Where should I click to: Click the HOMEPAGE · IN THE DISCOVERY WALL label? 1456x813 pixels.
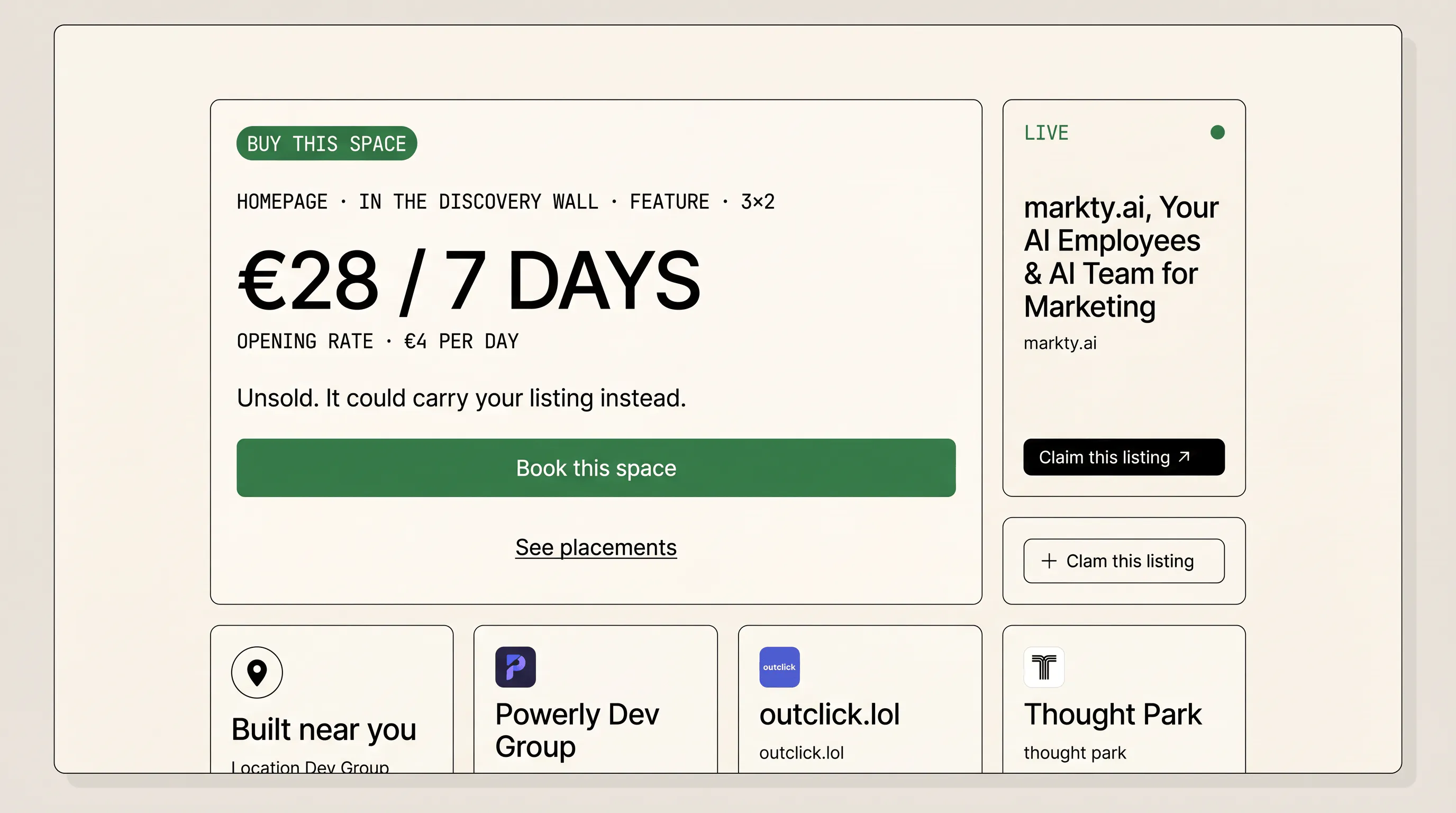(506, 202)
